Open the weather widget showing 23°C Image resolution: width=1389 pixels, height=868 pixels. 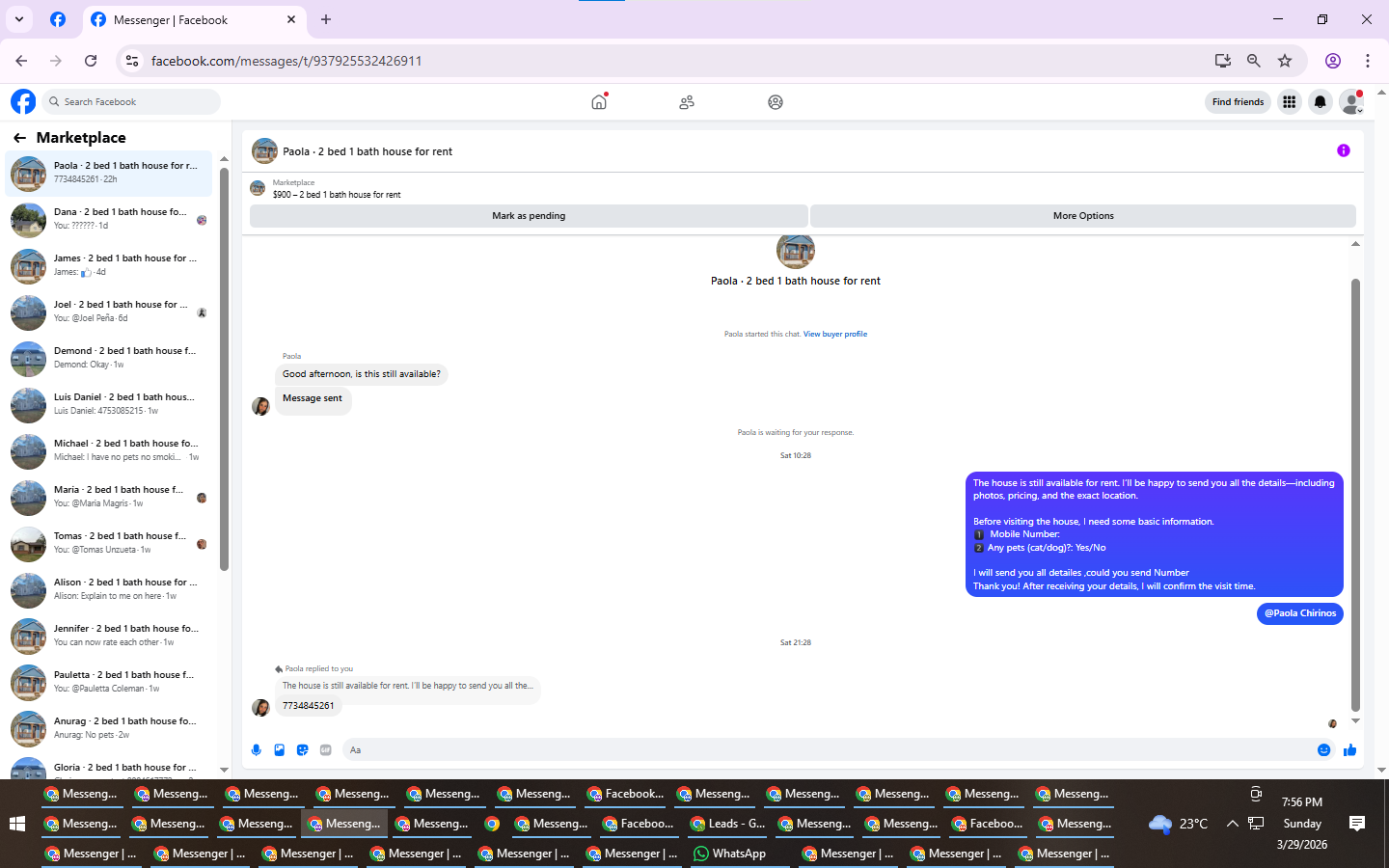(x=1179, y=824)
